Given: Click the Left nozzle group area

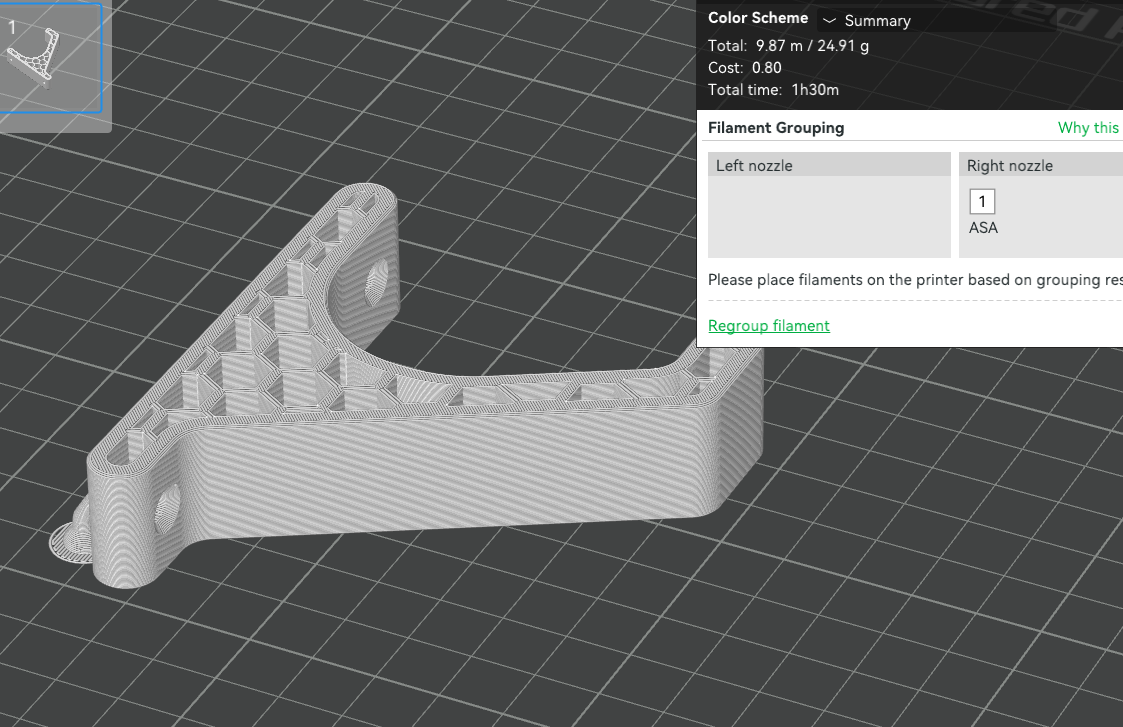Looking at the screenshot, I should [829, 205].
